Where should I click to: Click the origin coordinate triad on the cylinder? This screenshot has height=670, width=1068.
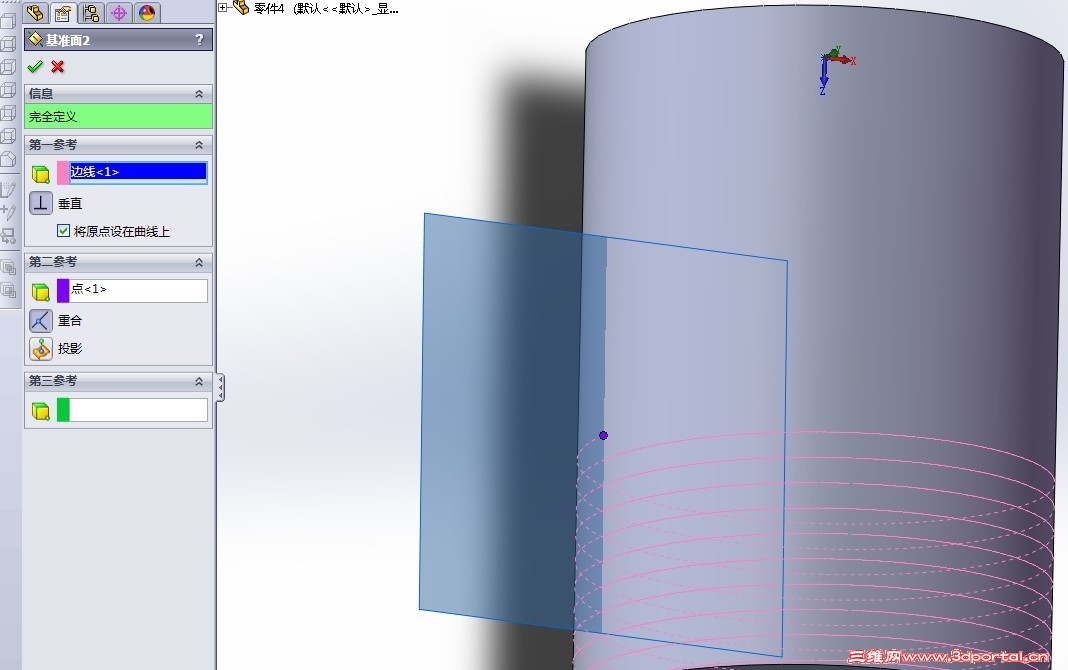[x=835, y=68]
